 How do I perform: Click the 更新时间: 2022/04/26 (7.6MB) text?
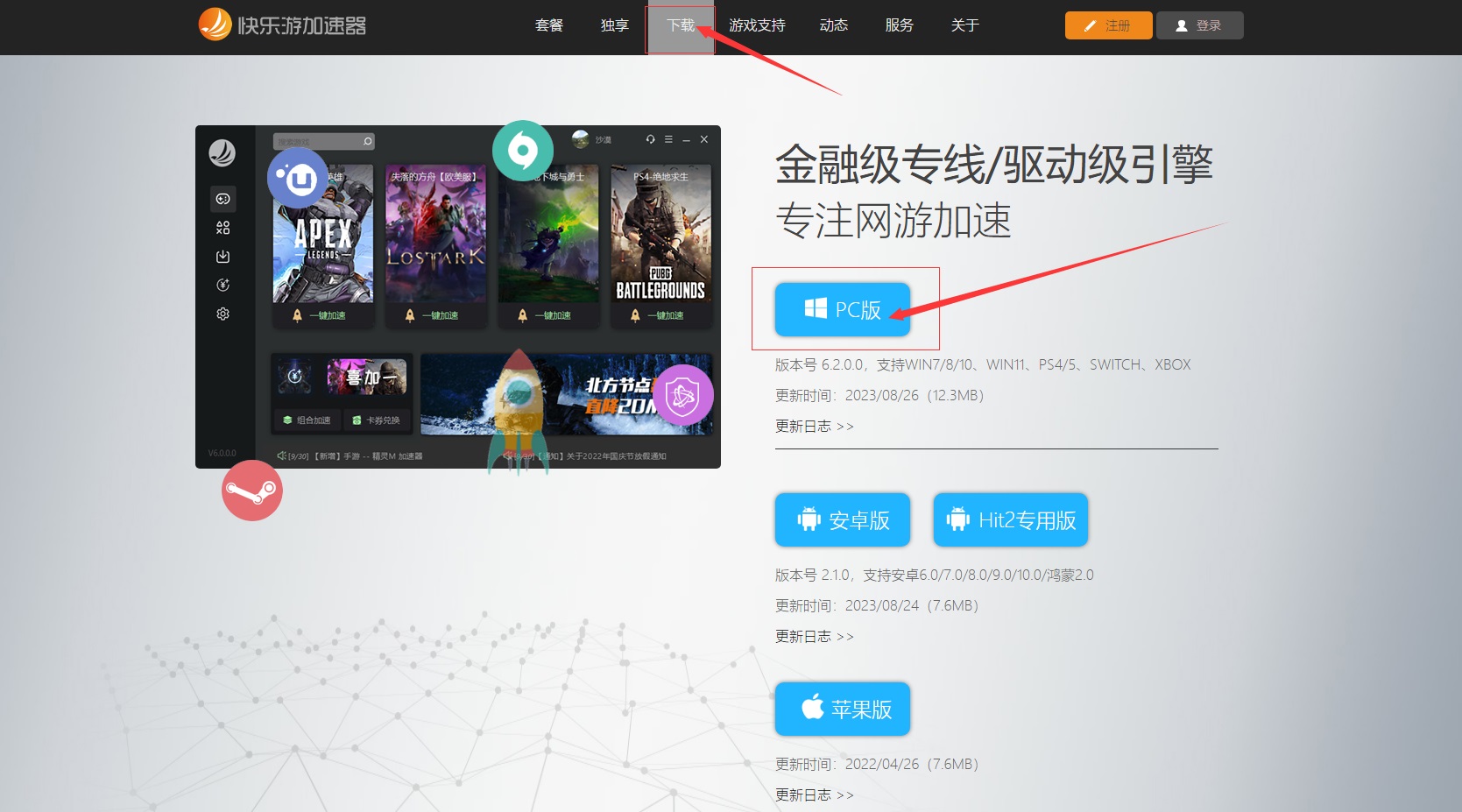[877, 764]
